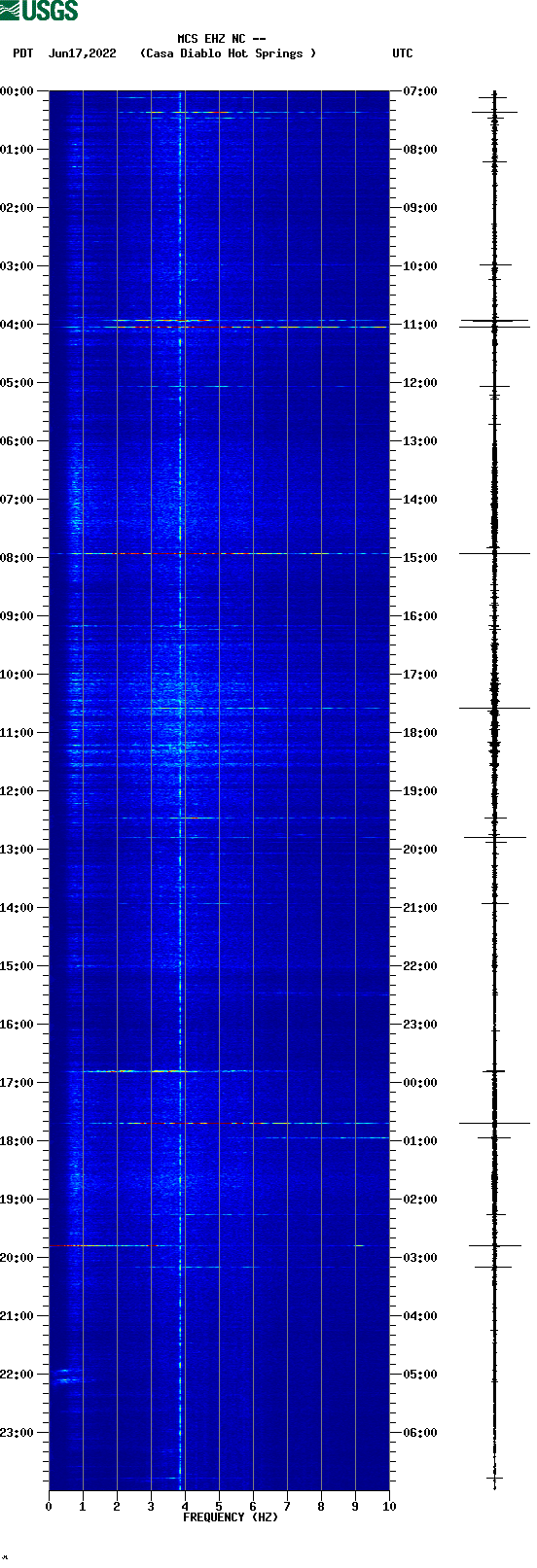The height and width of the screenshot is (1568, 537).
Task: Click PDT time label '10:00'
Action: (x=18, y=675)
